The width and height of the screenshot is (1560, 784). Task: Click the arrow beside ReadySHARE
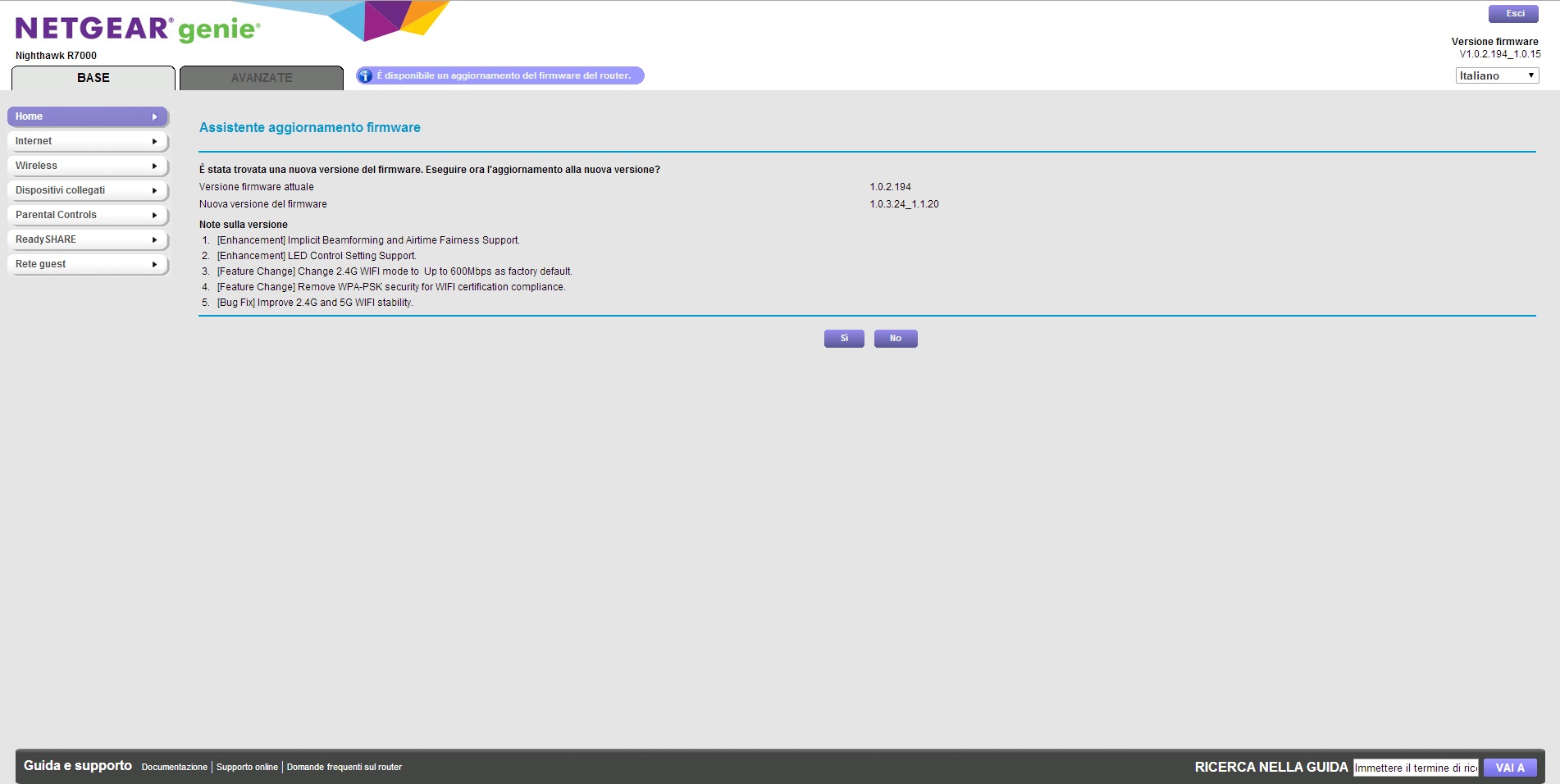pos(154,239)
